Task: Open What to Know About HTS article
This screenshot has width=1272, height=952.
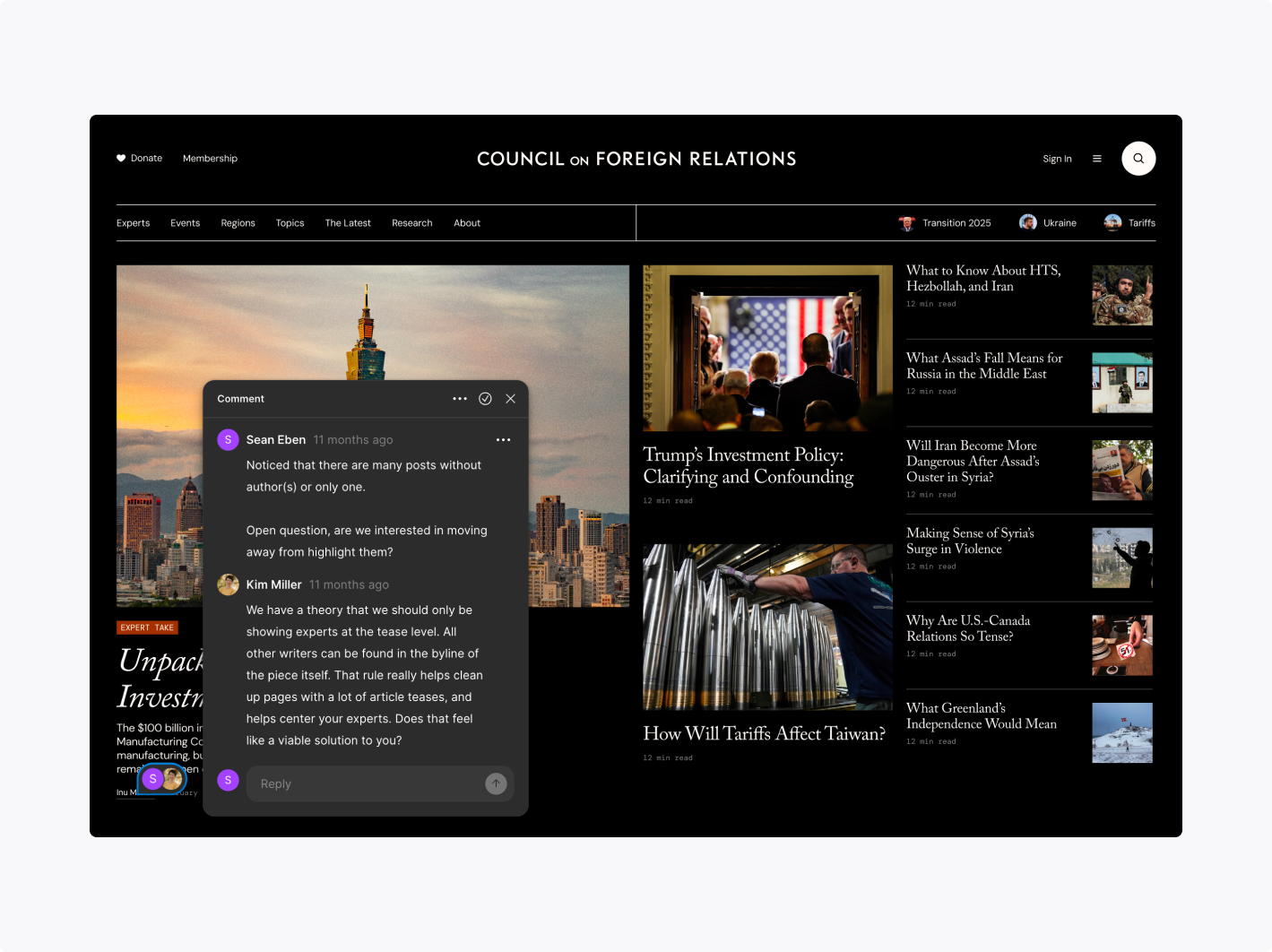Action: point(983,278)
